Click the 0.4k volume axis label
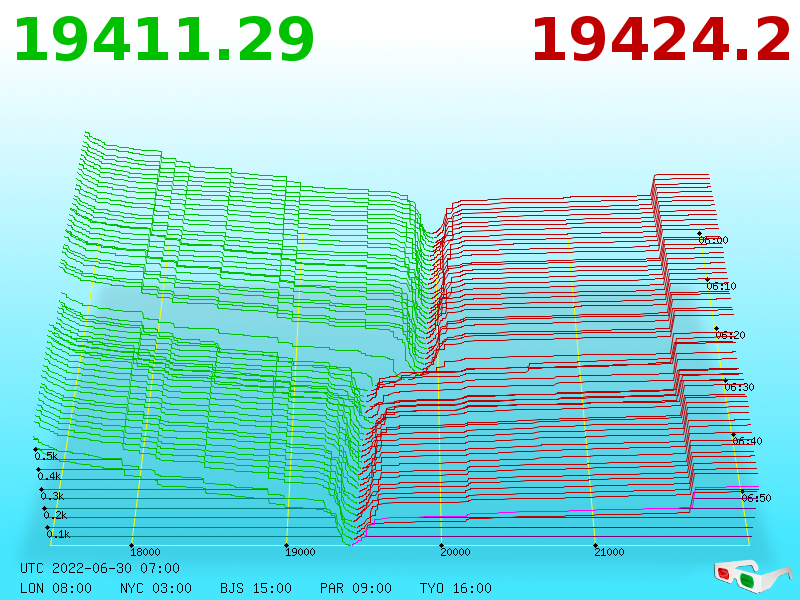 click(49, 477)
